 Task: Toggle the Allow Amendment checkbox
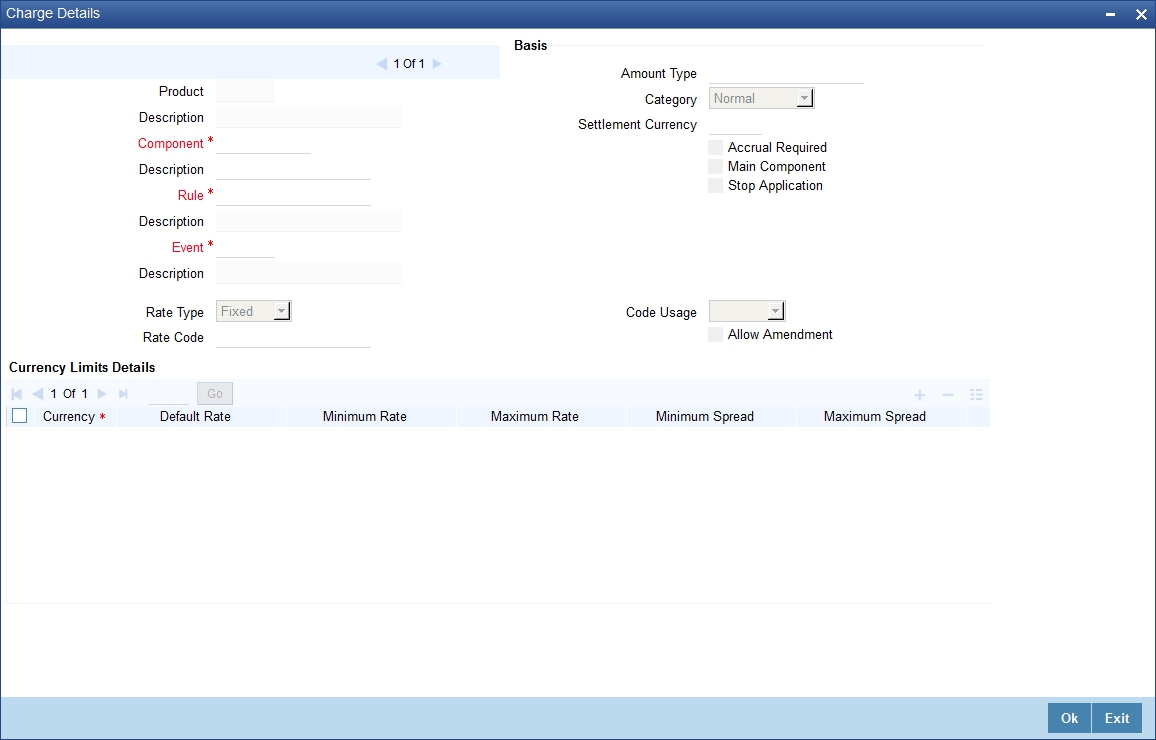point(715,335)
